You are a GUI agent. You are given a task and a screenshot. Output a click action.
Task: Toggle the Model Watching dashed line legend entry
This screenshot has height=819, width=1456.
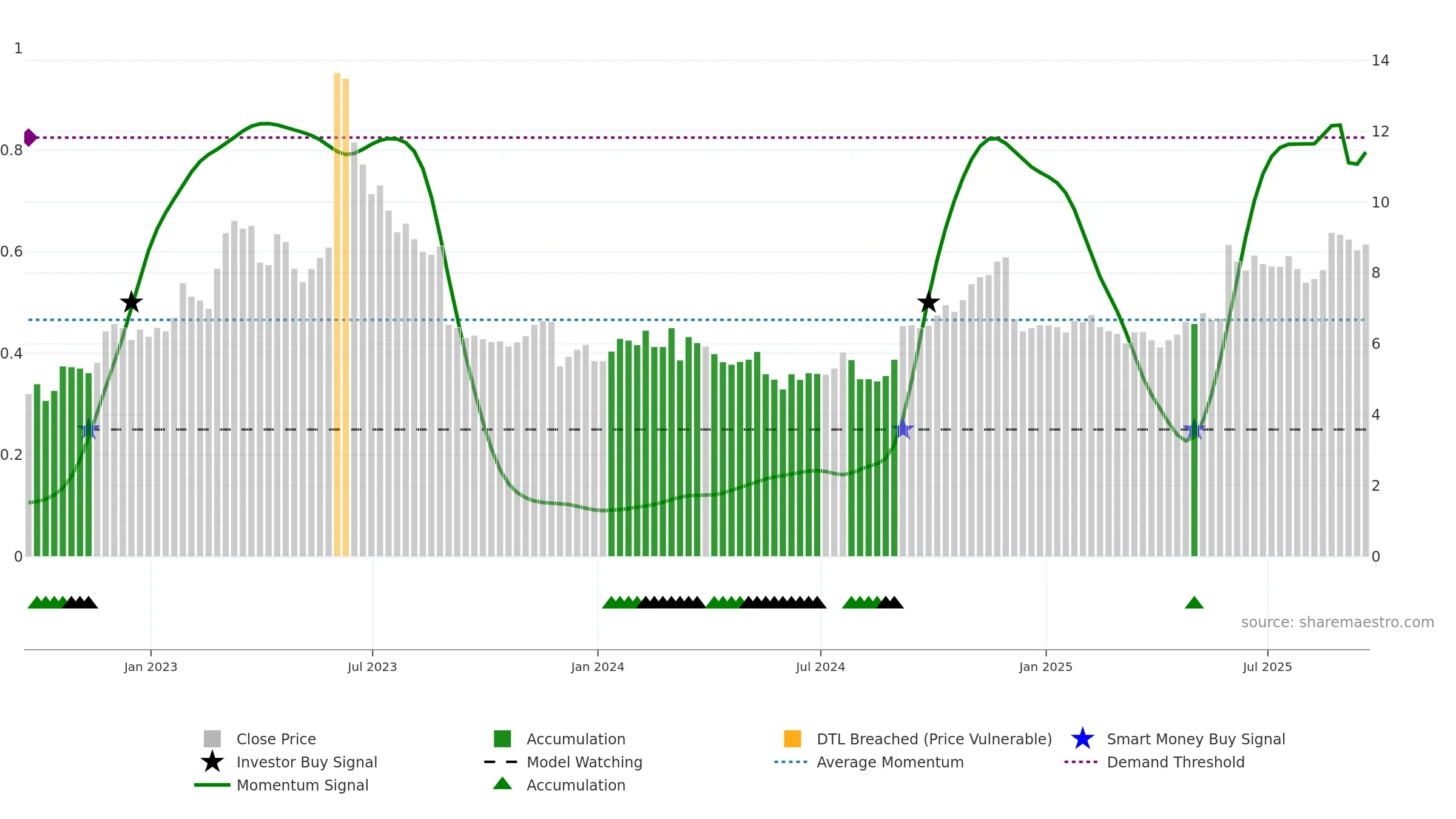[x=584, y=762]
